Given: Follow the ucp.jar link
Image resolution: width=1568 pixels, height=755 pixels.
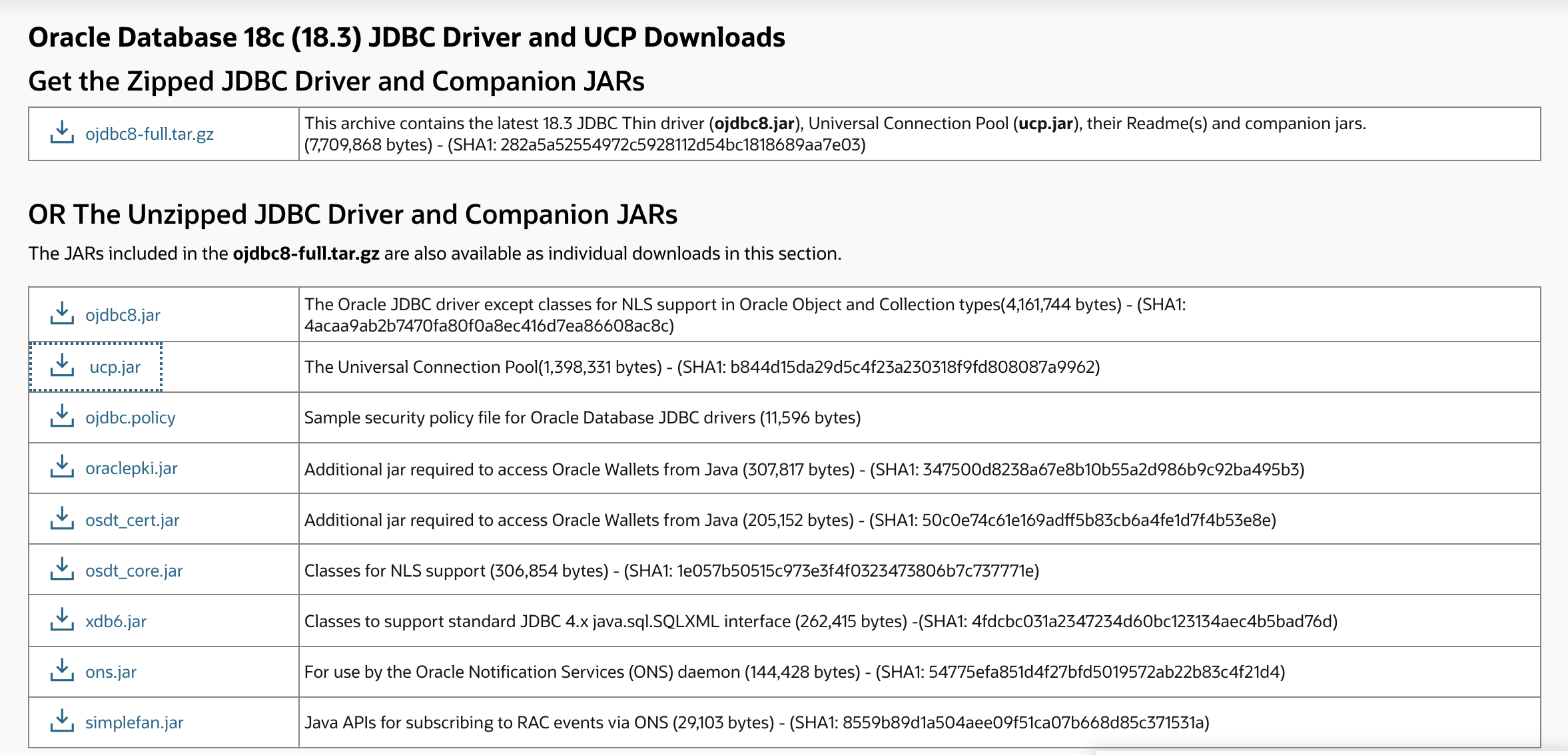Looking at the screenshot, I should [115, 368].
